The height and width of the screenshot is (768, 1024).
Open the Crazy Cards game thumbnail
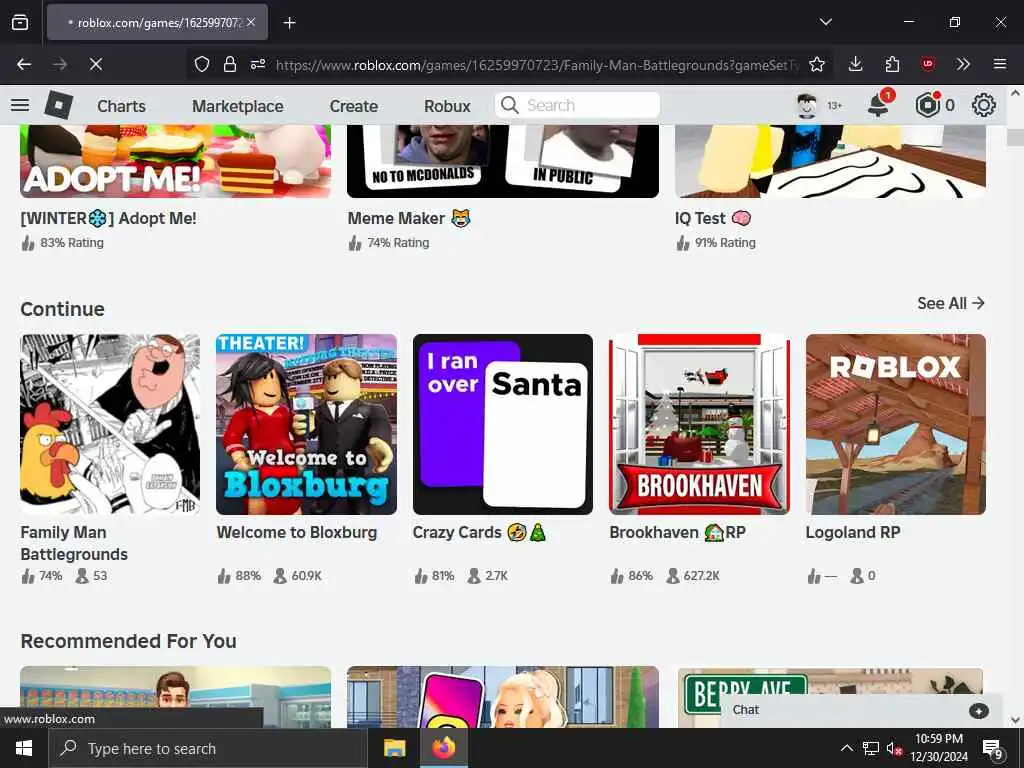(x=503, y=424)
